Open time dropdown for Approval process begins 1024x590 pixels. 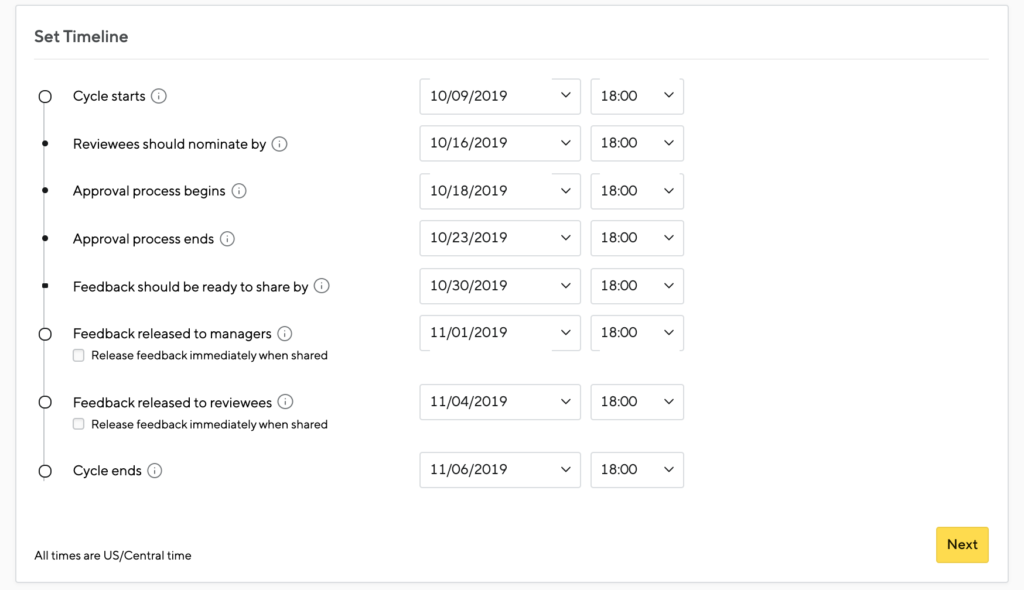click(637, 191)
